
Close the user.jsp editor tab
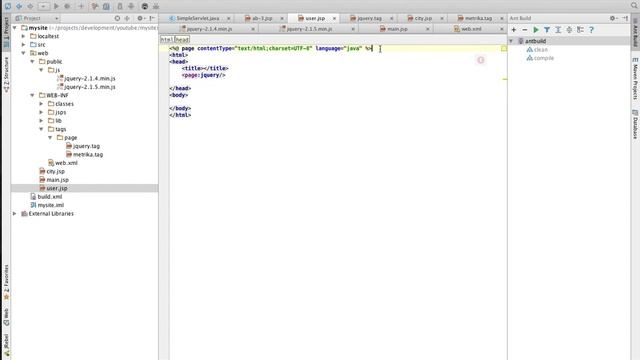point(334,18)
